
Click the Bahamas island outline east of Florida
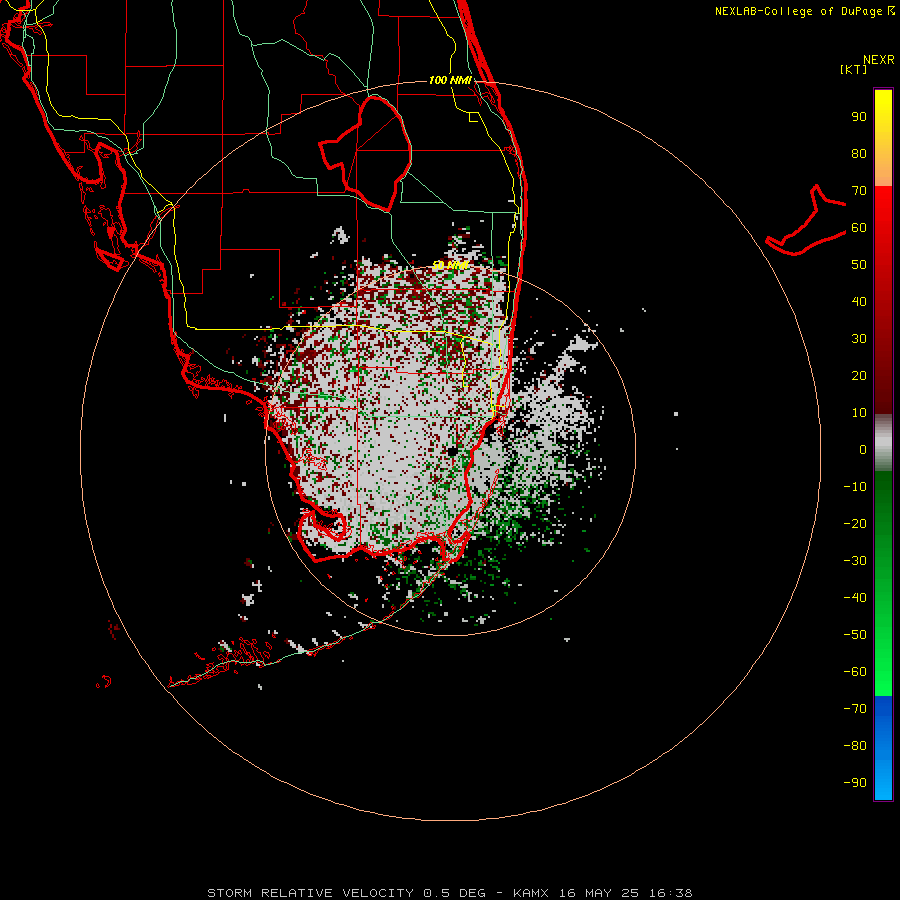tap(806, 222)
